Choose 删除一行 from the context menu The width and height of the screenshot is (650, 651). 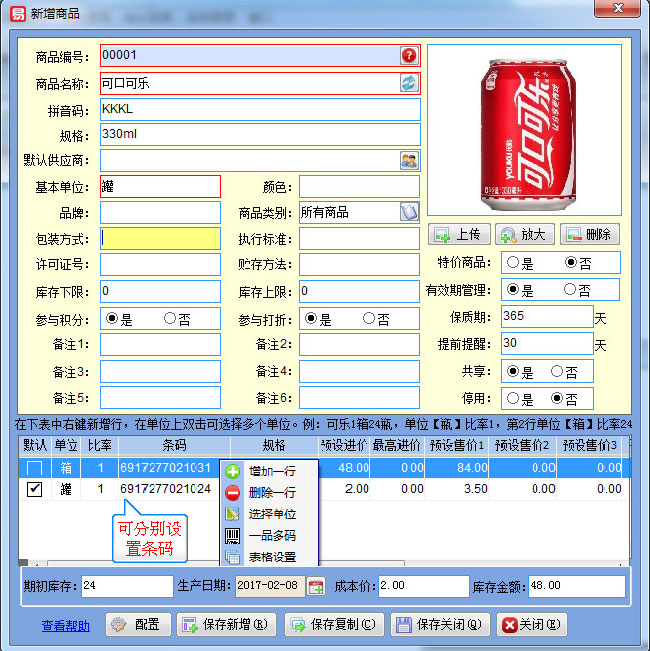270,492
